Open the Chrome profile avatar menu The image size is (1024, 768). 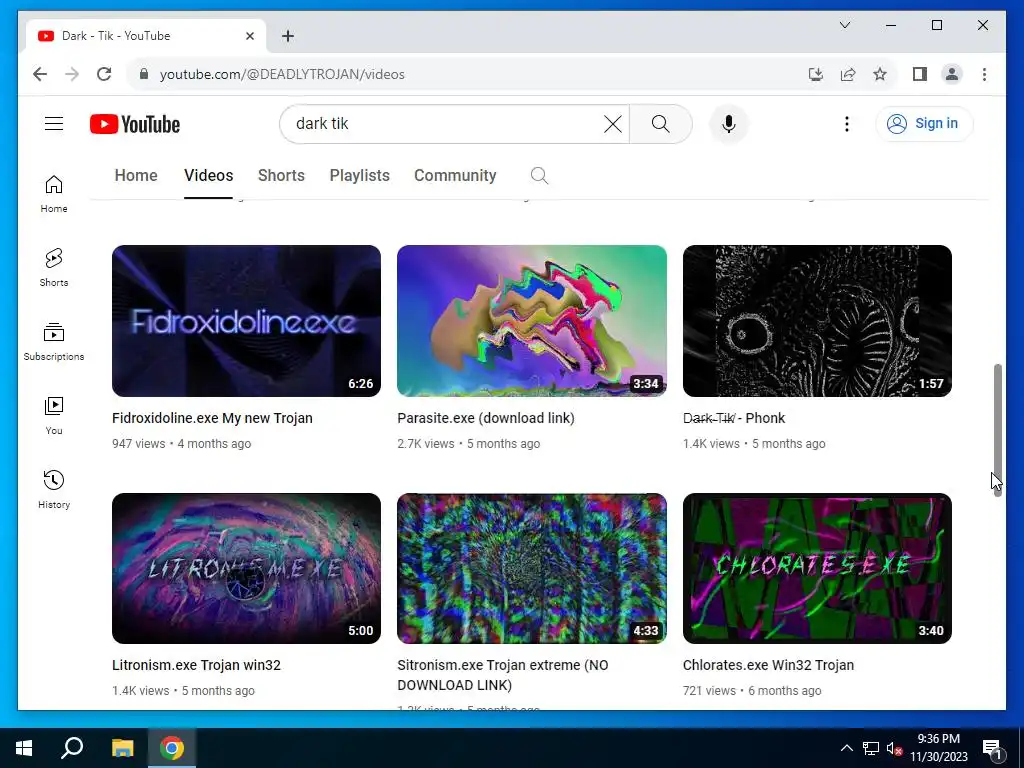952,74
